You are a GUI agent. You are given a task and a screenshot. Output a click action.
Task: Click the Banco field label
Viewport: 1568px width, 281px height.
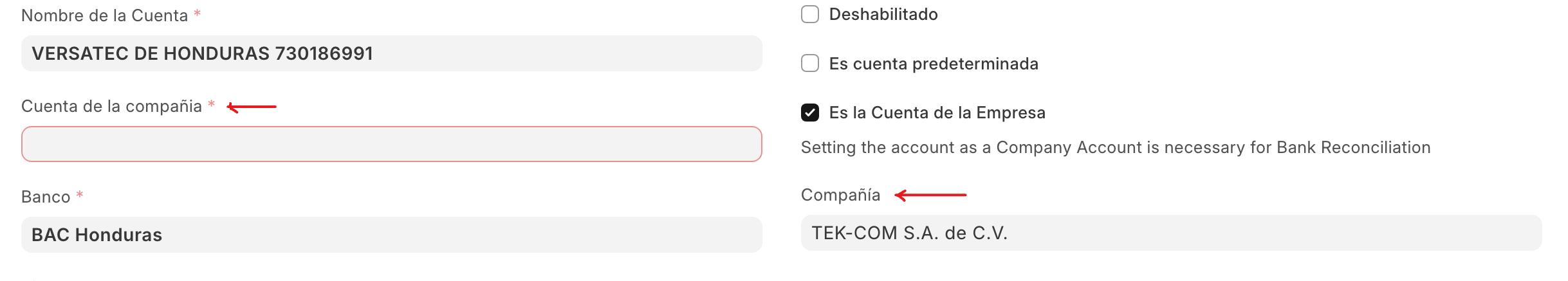pos(46,197)
